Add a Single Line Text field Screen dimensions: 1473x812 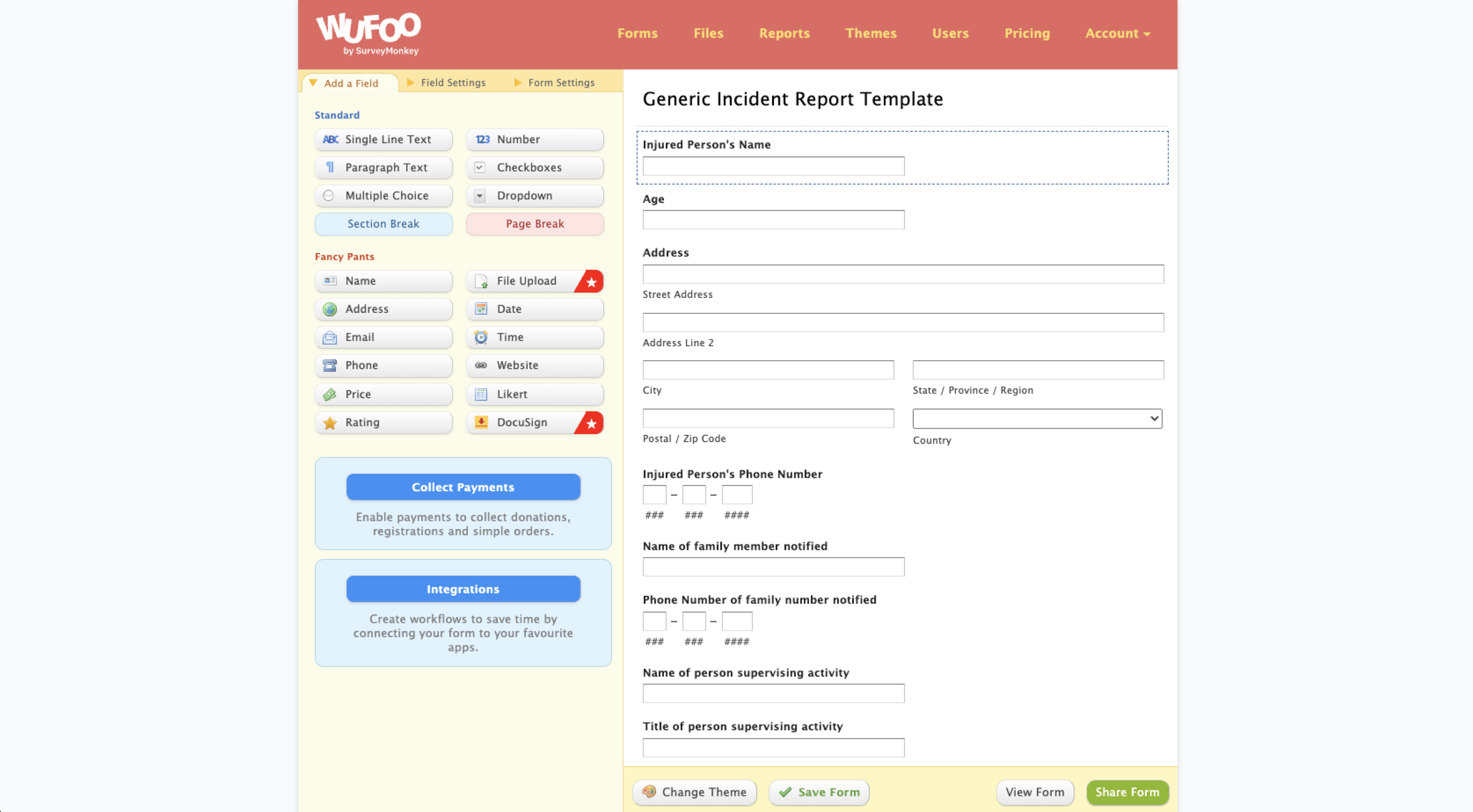pyautogui.click(x=383, y=139)
